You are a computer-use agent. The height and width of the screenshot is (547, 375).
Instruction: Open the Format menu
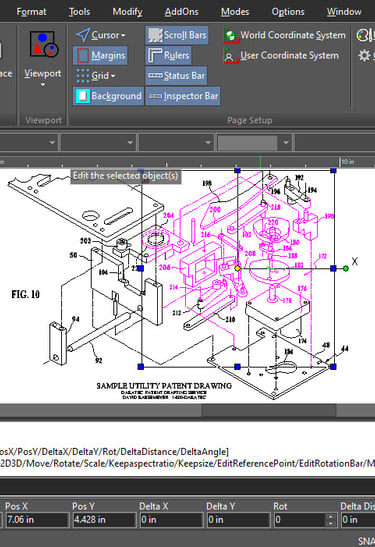pos(31,12)
